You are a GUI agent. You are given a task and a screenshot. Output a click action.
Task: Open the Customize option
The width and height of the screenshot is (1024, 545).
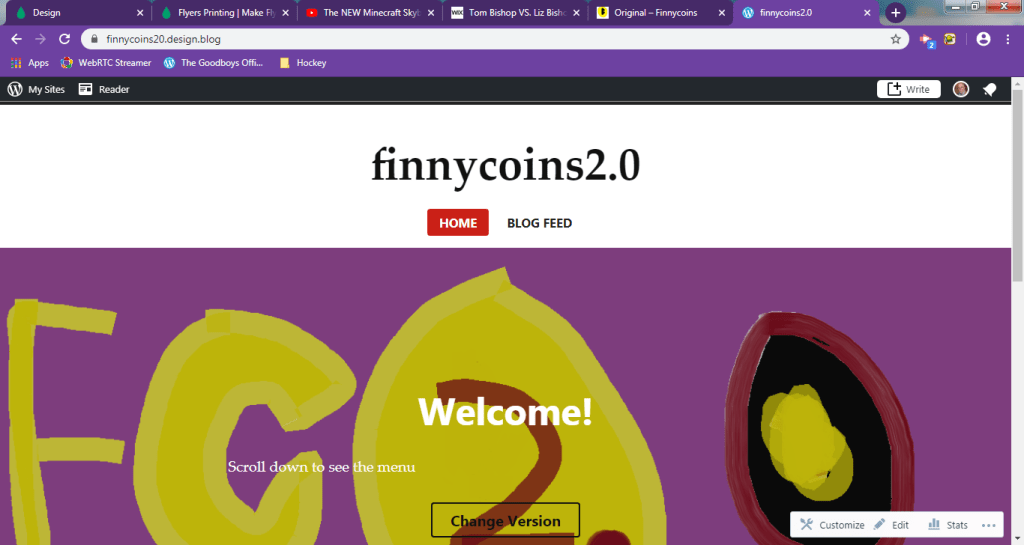[x=832, y=525]
